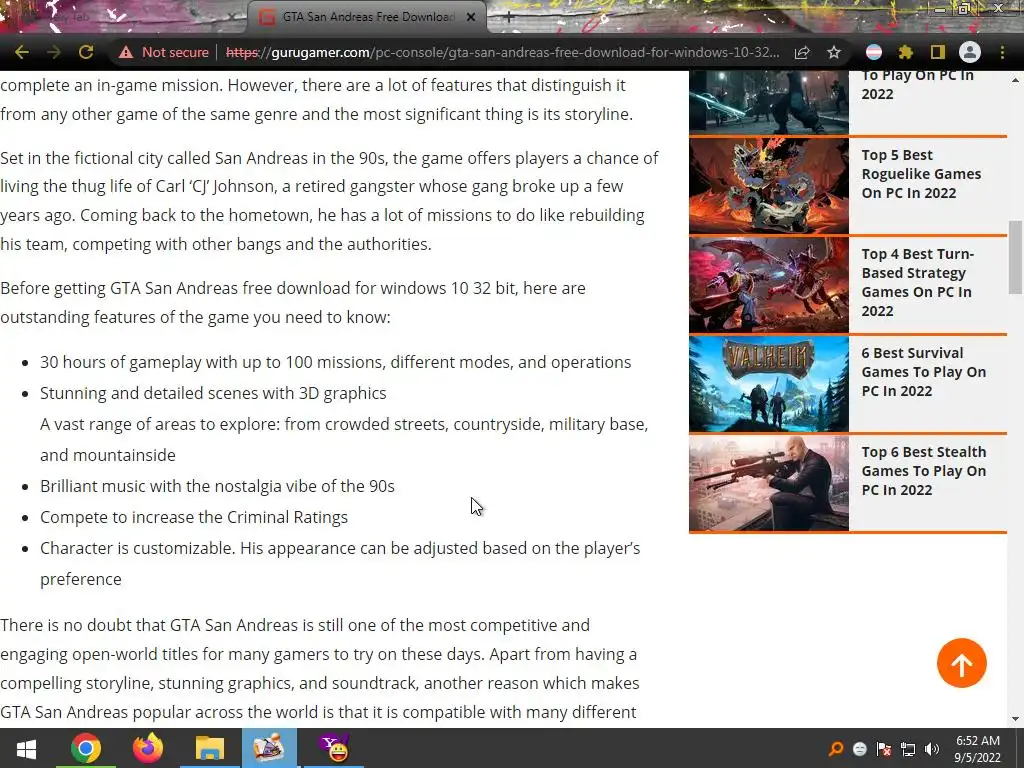Open the 6:52 AM clock calendar
The height and width of the screenshot is (768, 1024).
coord(978,749)
